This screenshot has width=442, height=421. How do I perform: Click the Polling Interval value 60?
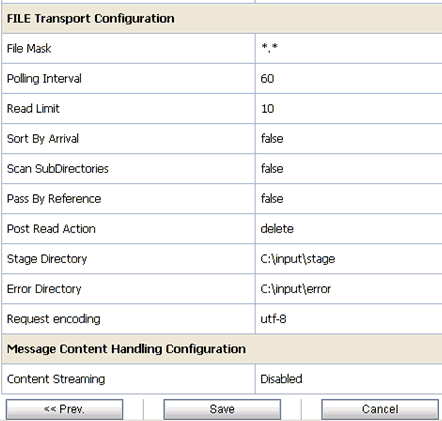coord(267,79)
